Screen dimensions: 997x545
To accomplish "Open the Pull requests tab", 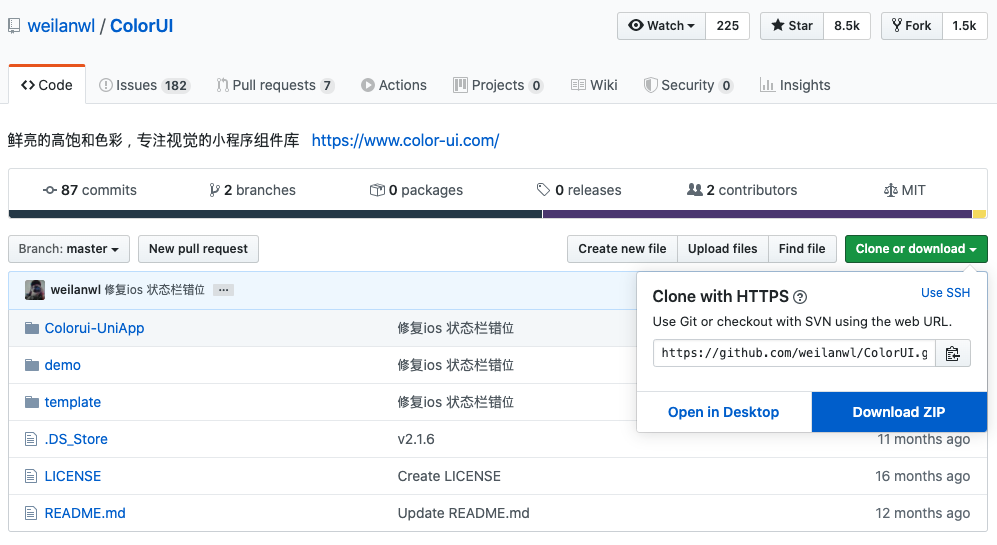I will tap(275, 85).
